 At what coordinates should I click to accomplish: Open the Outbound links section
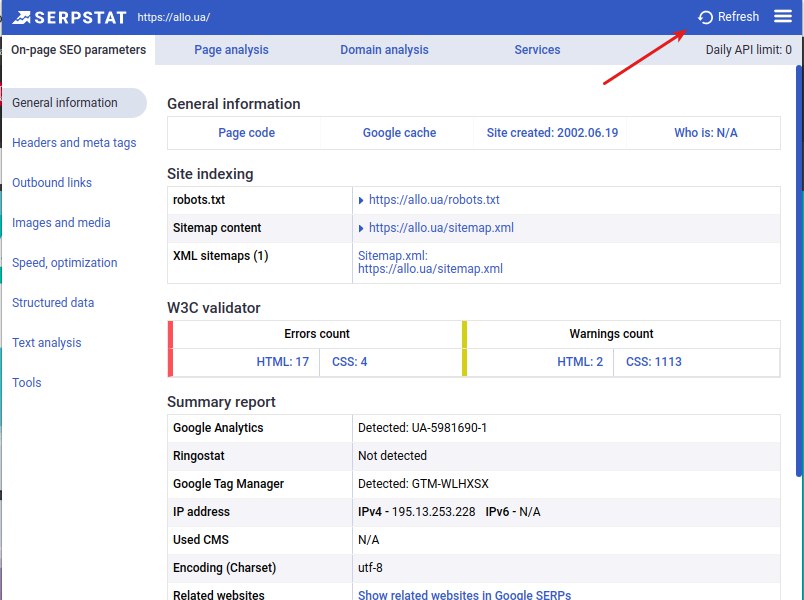tap(52, 183)
